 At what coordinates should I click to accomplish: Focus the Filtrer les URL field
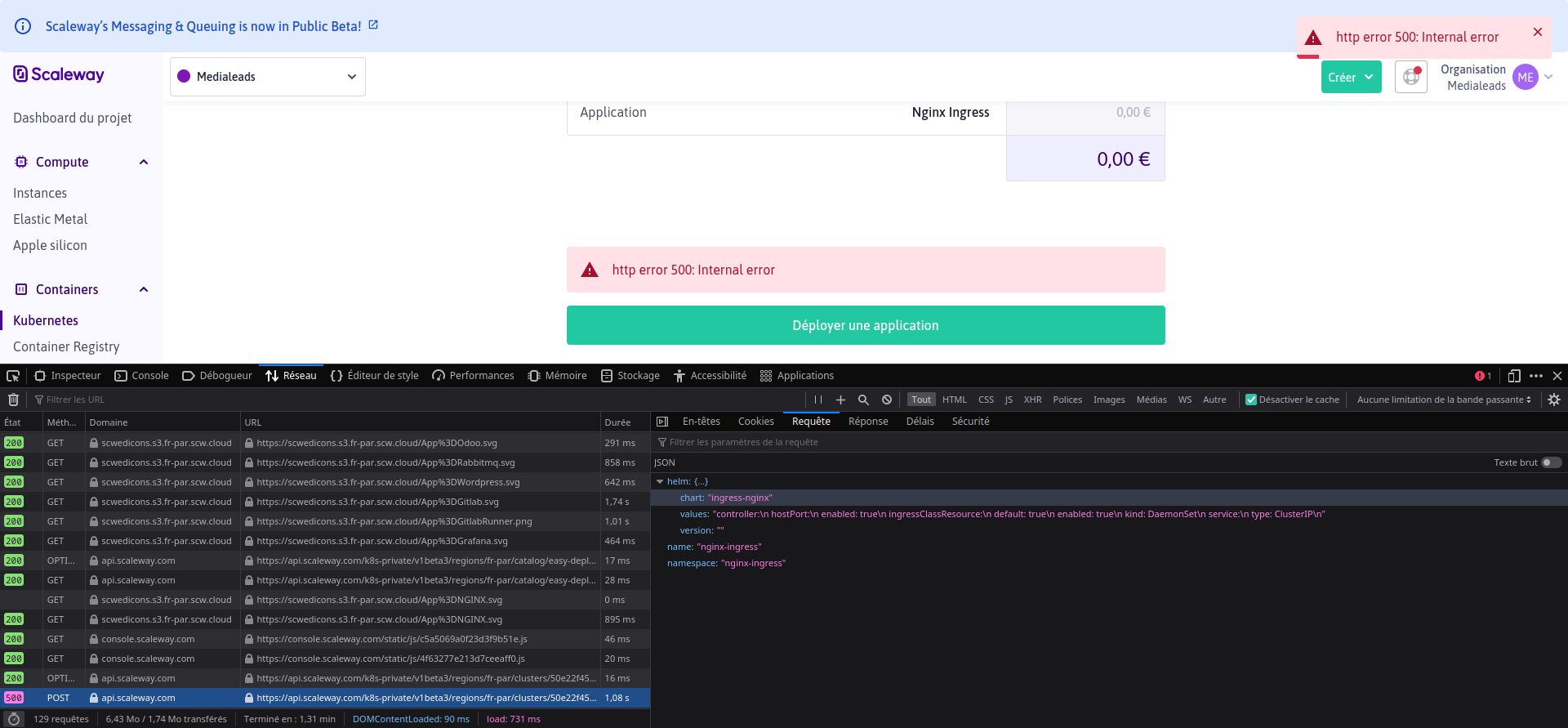click(x=416, y=400)
